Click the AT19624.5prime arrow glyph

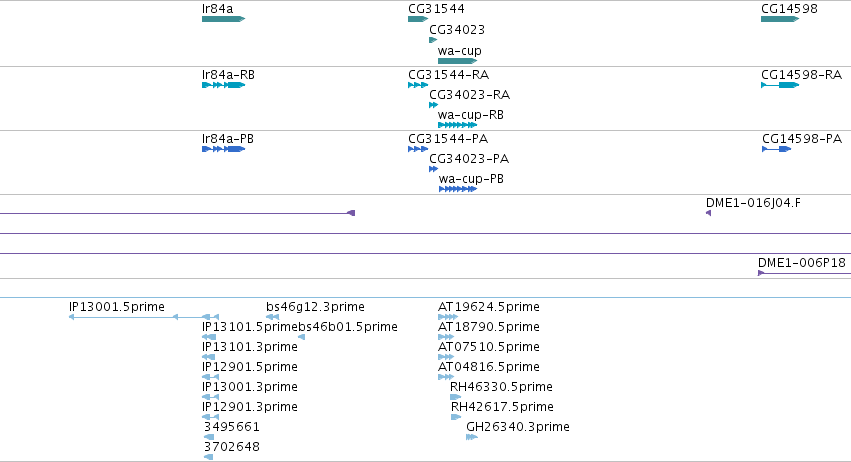point(448,317)
